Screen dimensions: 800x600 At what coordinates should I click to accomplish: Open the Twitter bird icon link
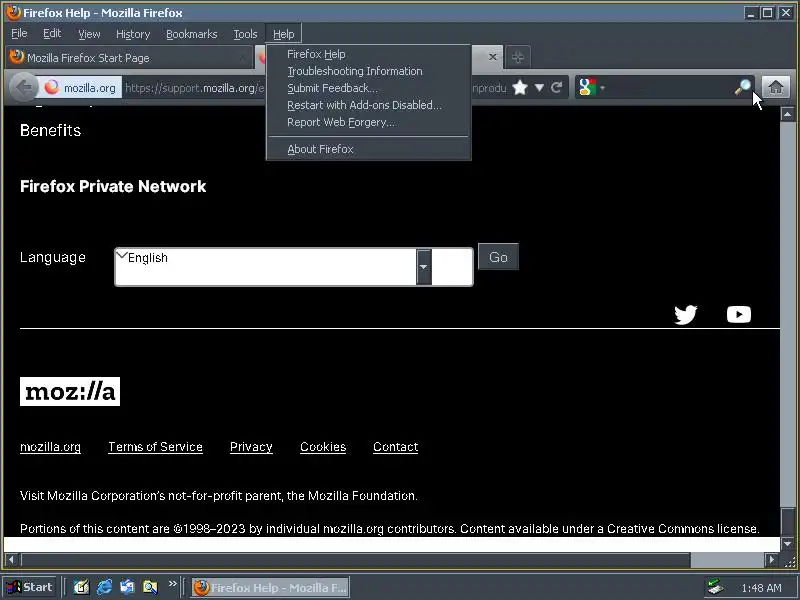coord(686,314)
